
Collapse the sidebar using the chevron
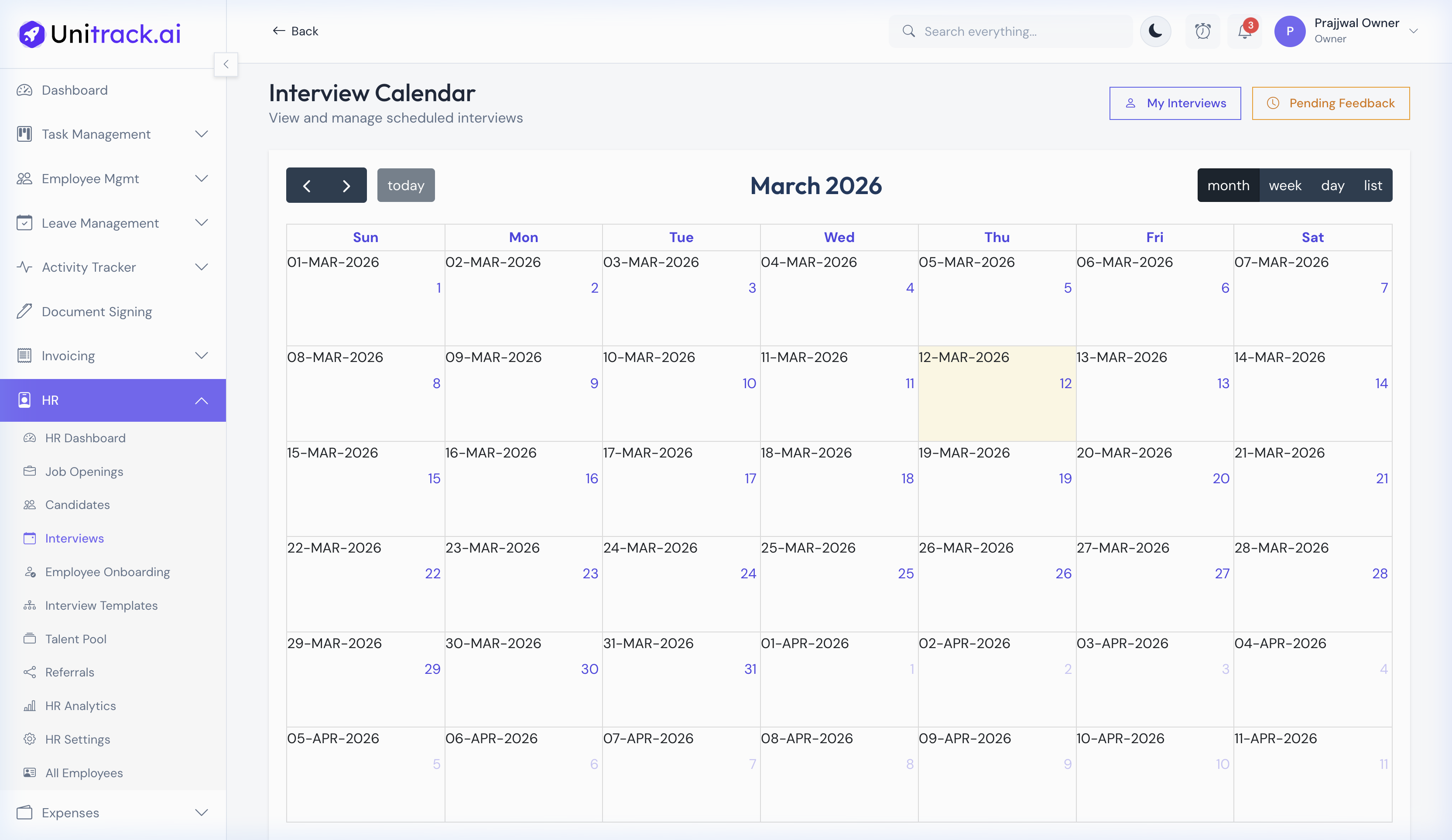(x=226, y=65)
